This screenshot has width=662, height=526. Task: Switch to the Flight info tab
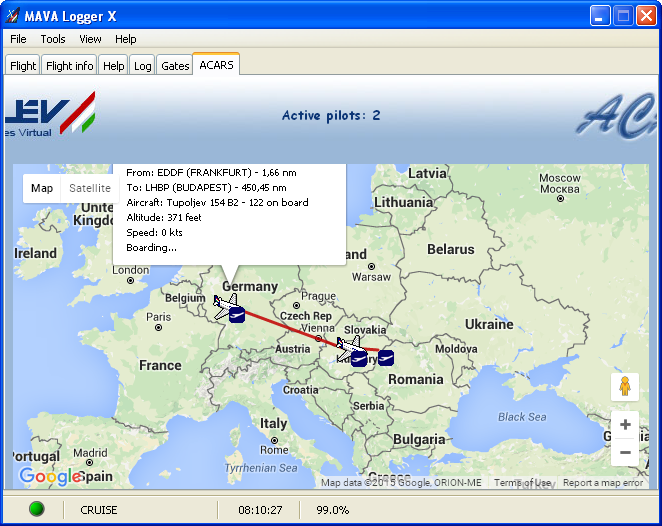pyautogui.click(x=69, y=66)
